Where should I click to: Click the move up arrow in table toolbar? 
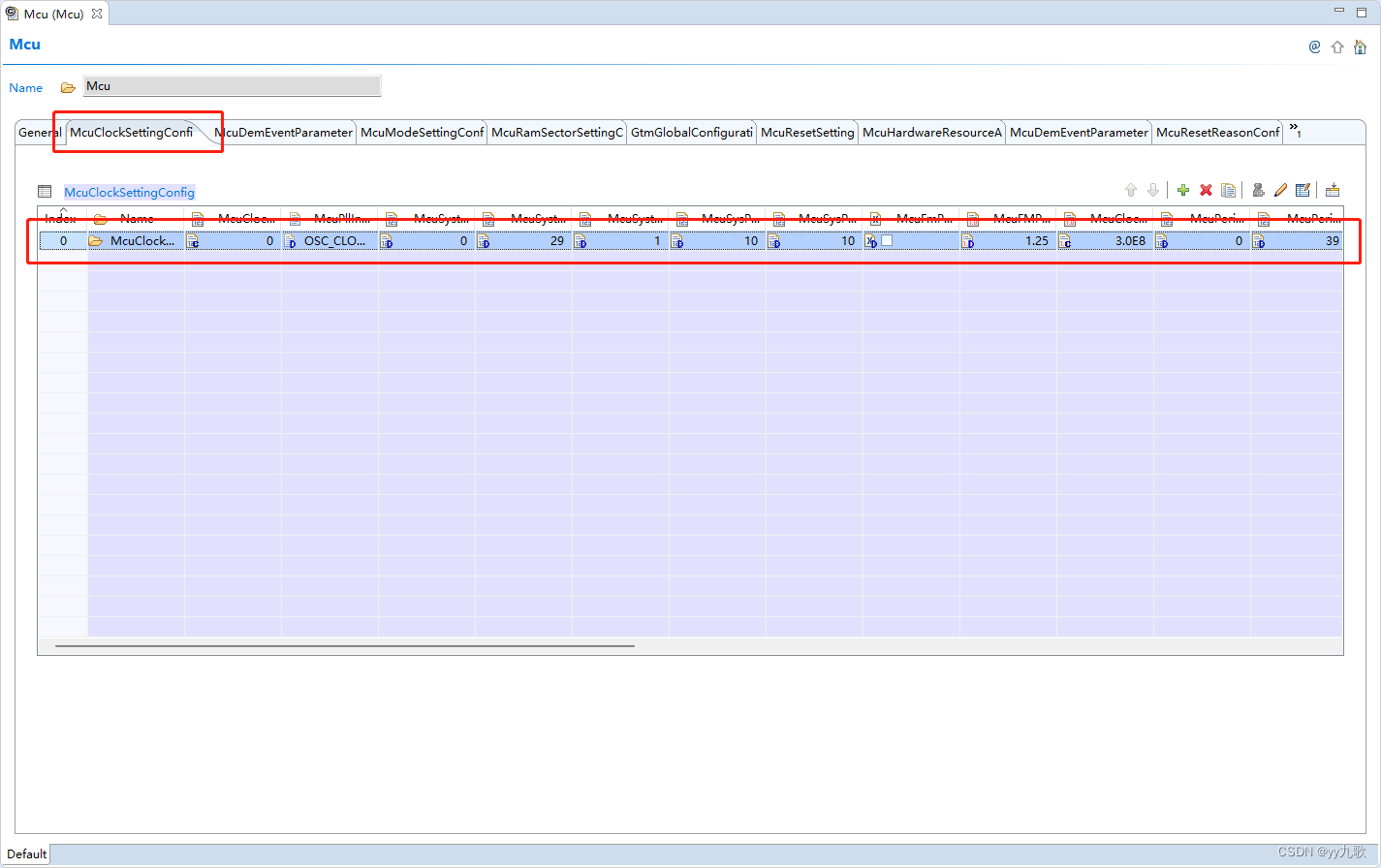point(1130,190)
